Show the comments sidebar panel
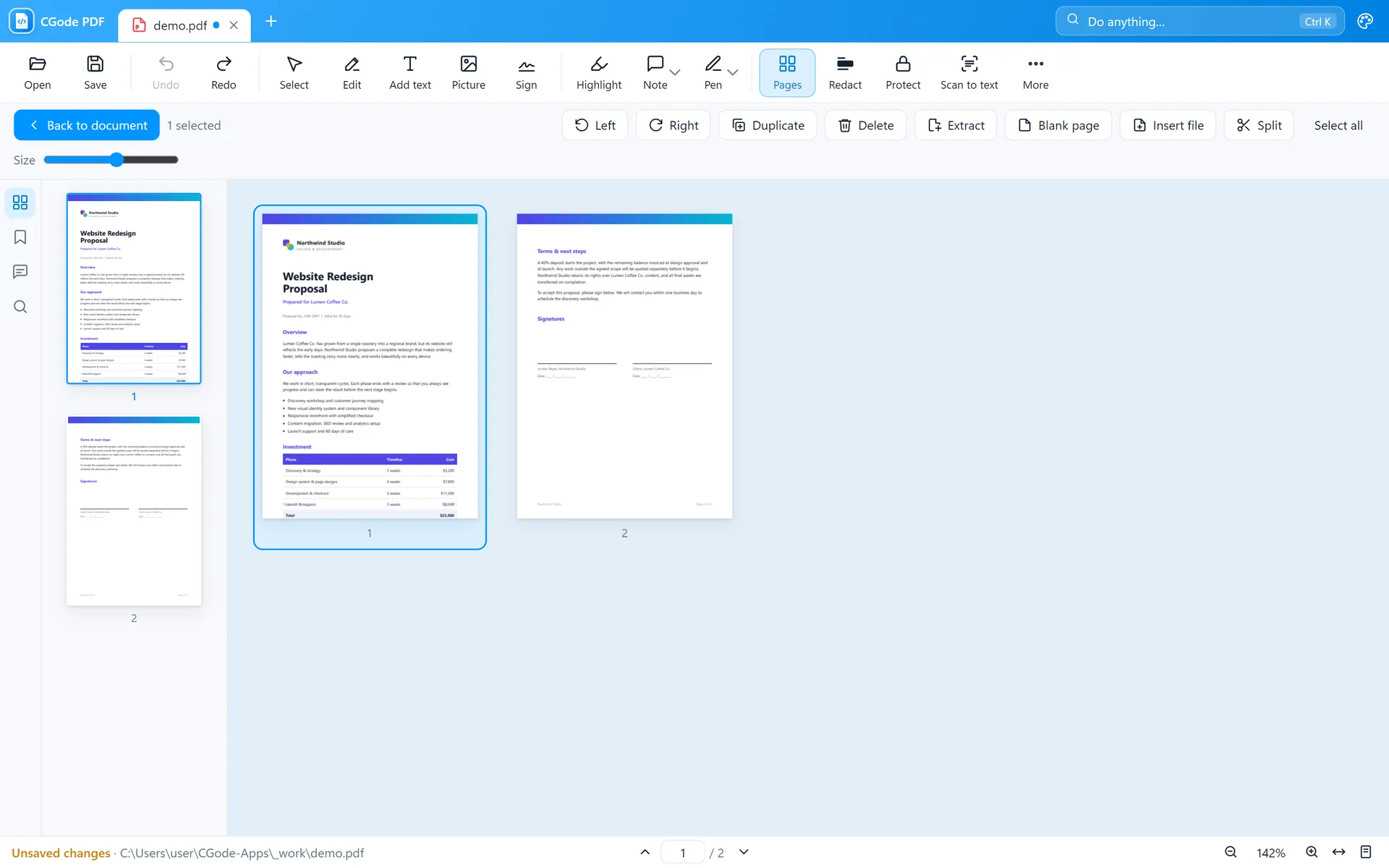Image resolution: width=1389 pixels, height=868 pixels. point(20,272)
